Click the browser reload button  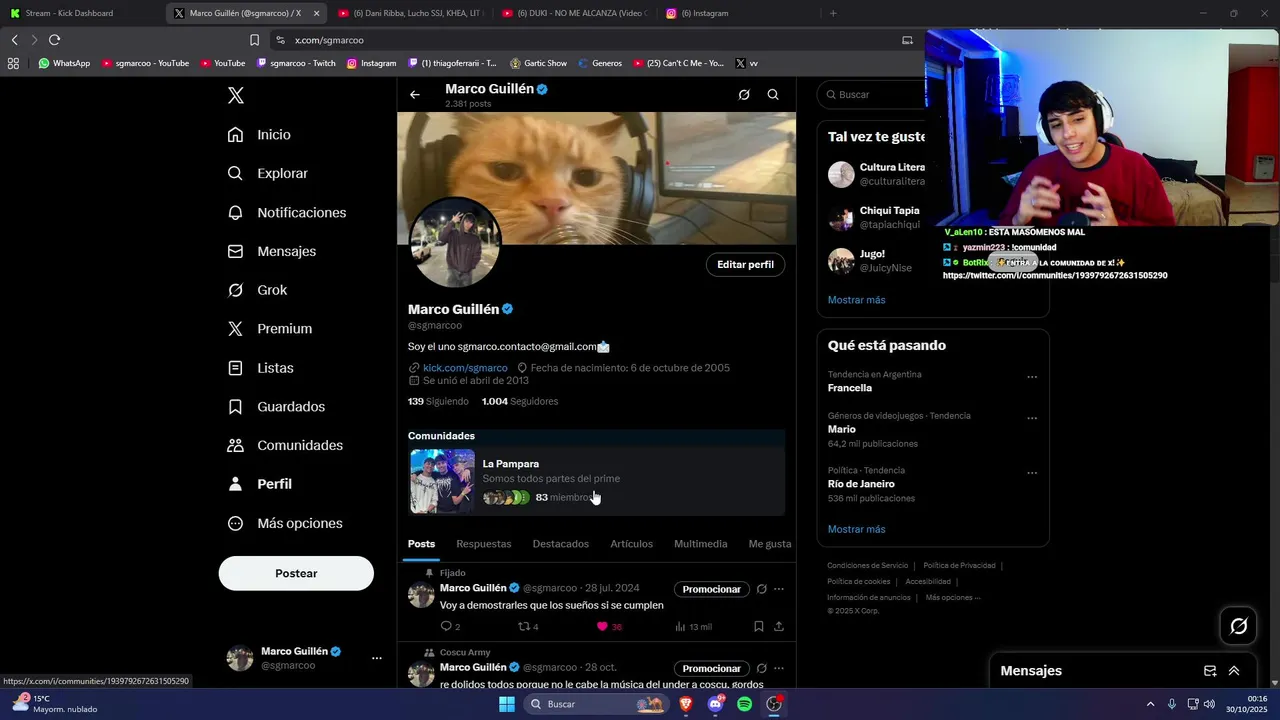pos(54,40)
